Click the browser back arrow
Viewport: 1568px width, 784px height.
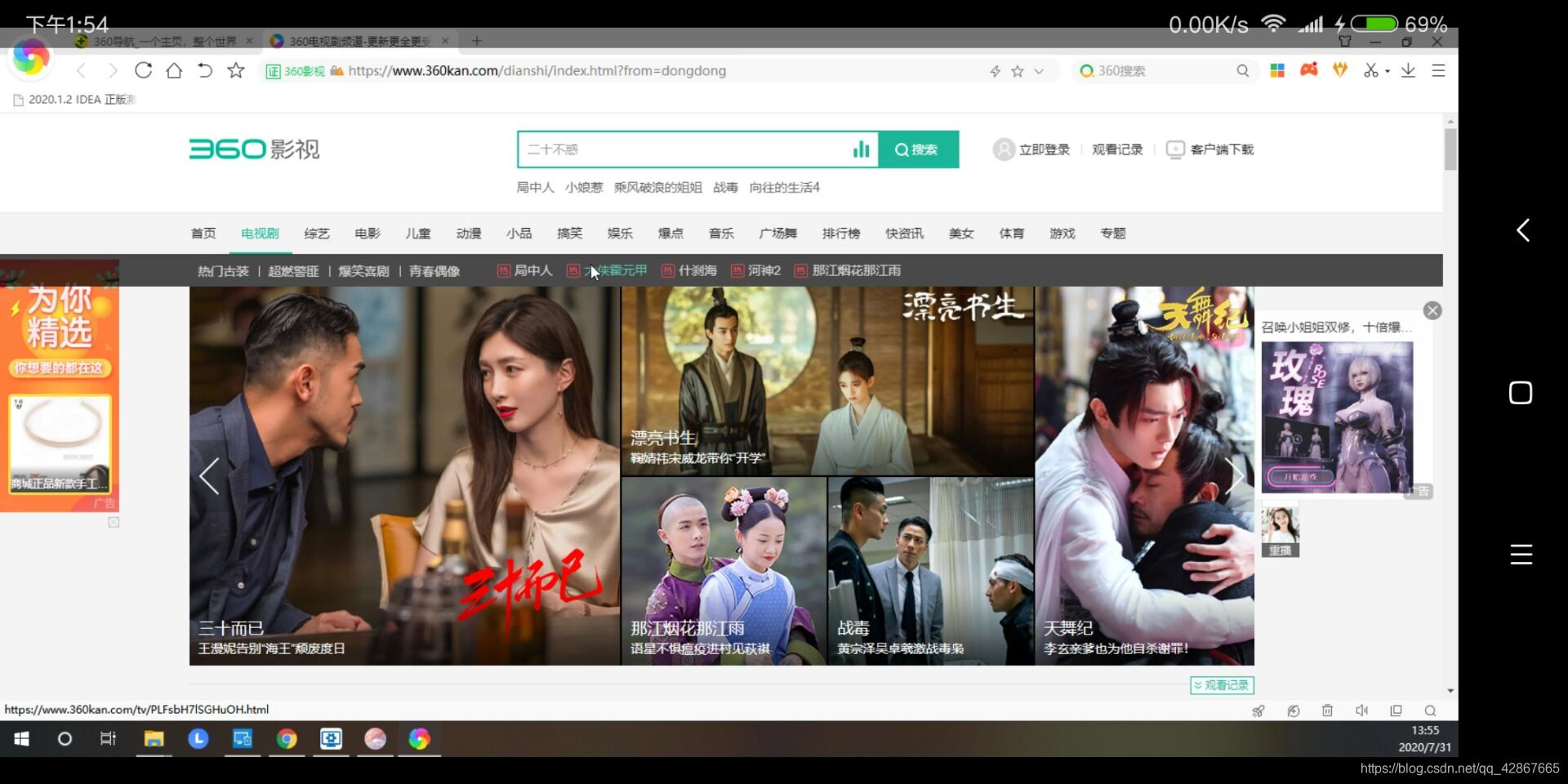(x=81, y=71)
